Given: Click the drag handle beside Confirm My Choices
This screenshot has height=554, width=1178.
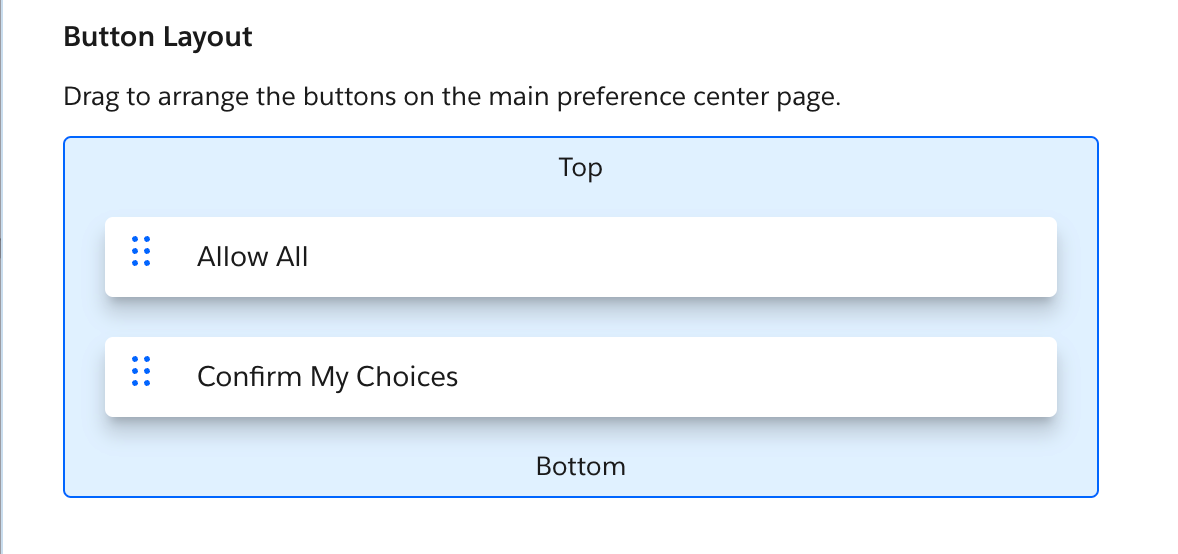Looking at the screenshot, I should point(141,371).
